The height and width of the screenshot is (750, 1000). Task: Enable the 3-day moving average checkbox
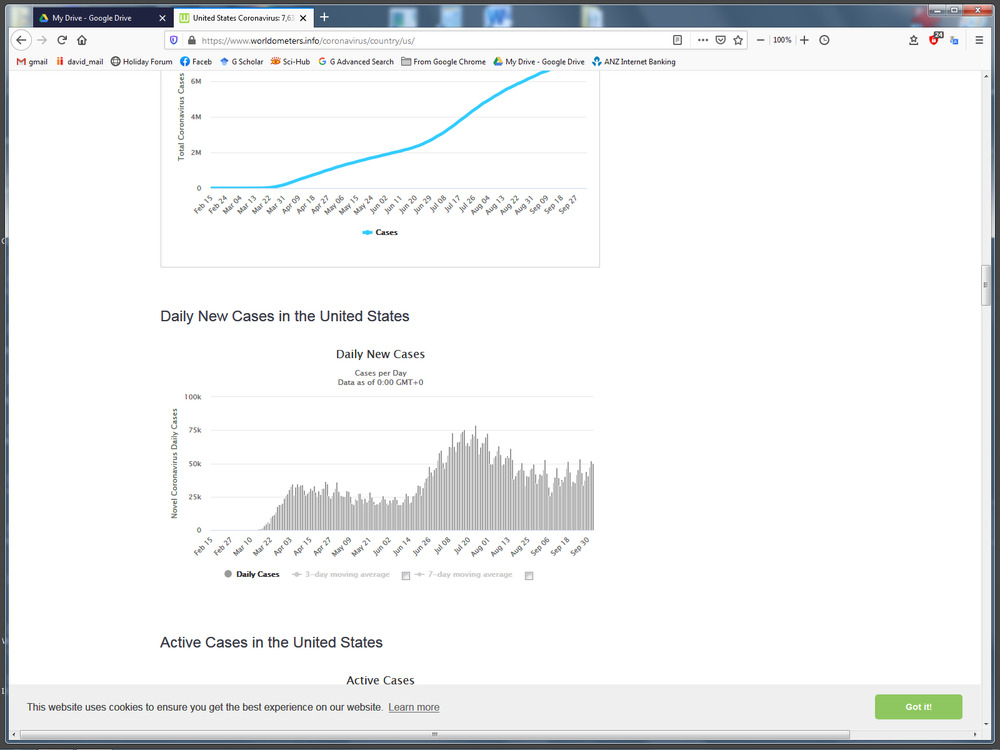coord(405,576)
